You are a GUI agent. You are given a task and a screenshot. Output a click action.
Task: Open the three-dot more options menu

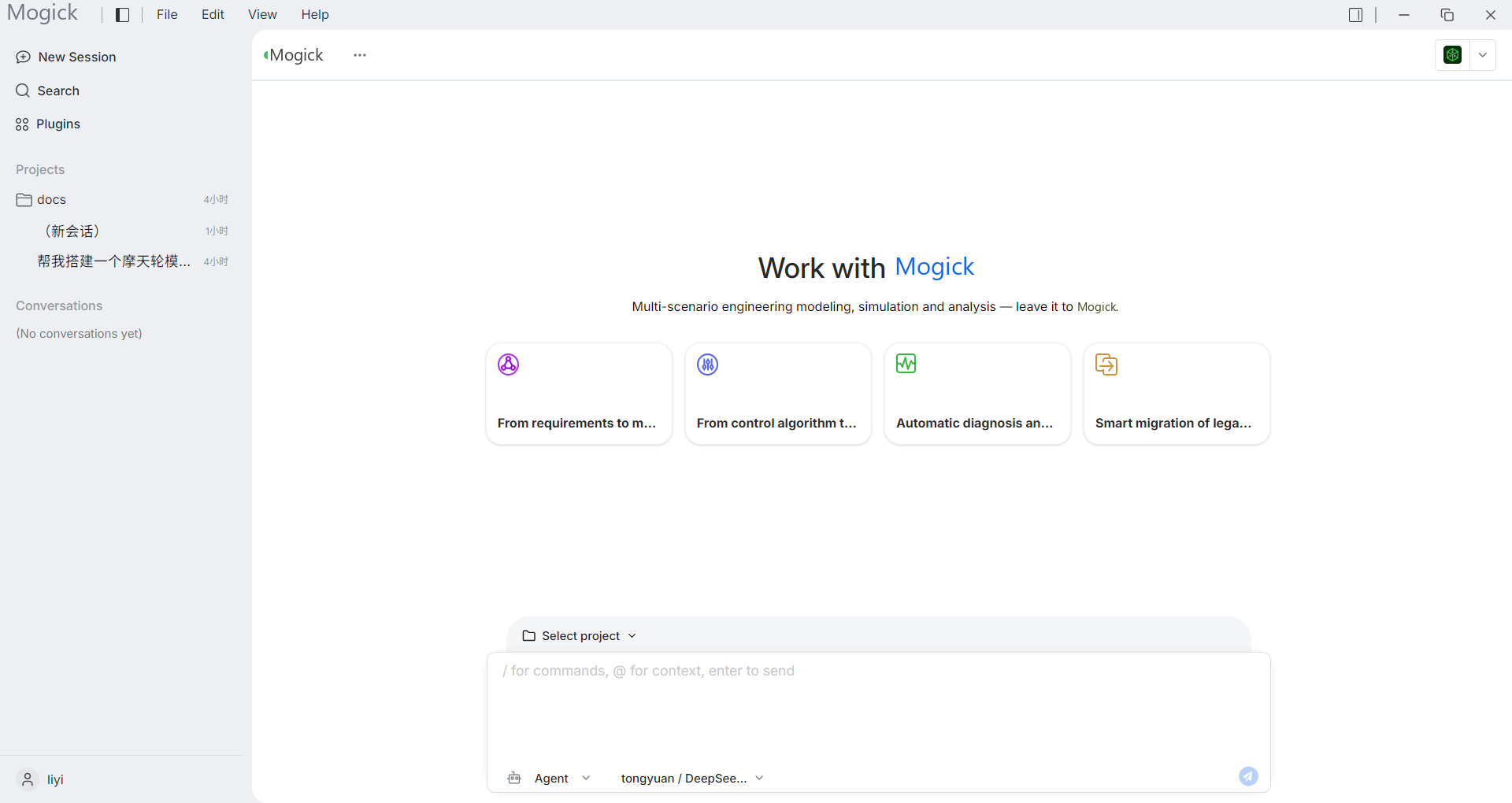pos(360,55)
